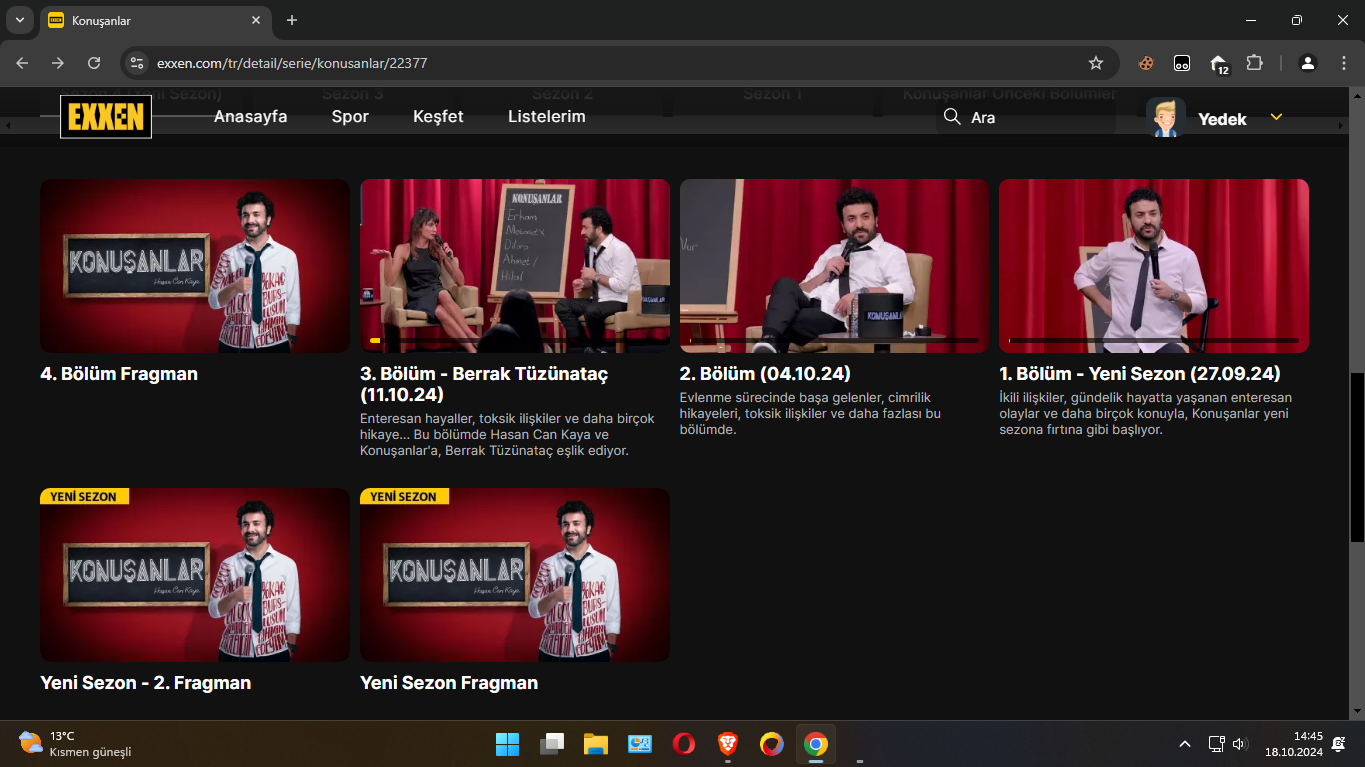
Task: Click progress bar on 2. Bölüm thumbnail
Action: [x=834, y=341]
